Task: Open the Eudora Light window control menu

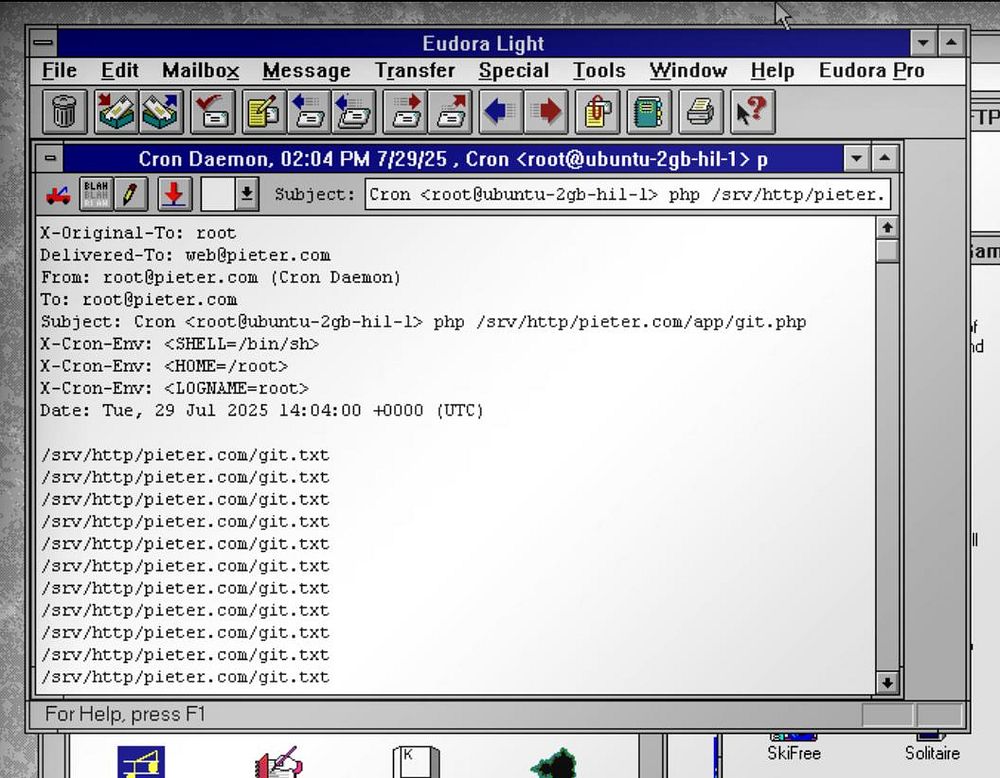Action: coord(43,43)
